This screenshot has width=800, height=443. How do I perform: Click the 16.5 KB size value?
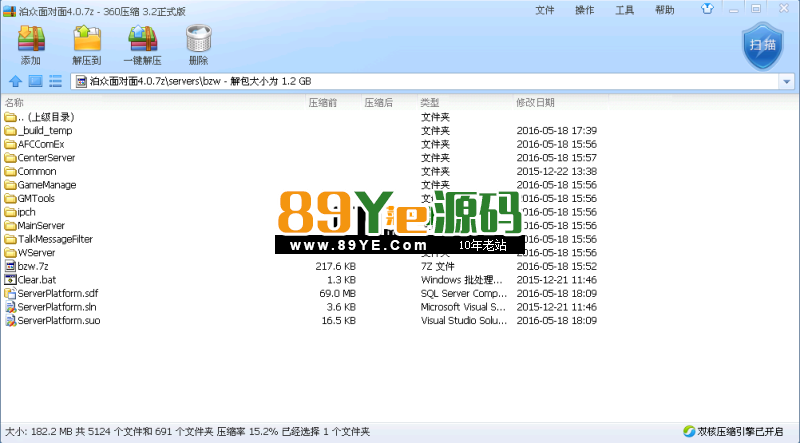[339, 321]
